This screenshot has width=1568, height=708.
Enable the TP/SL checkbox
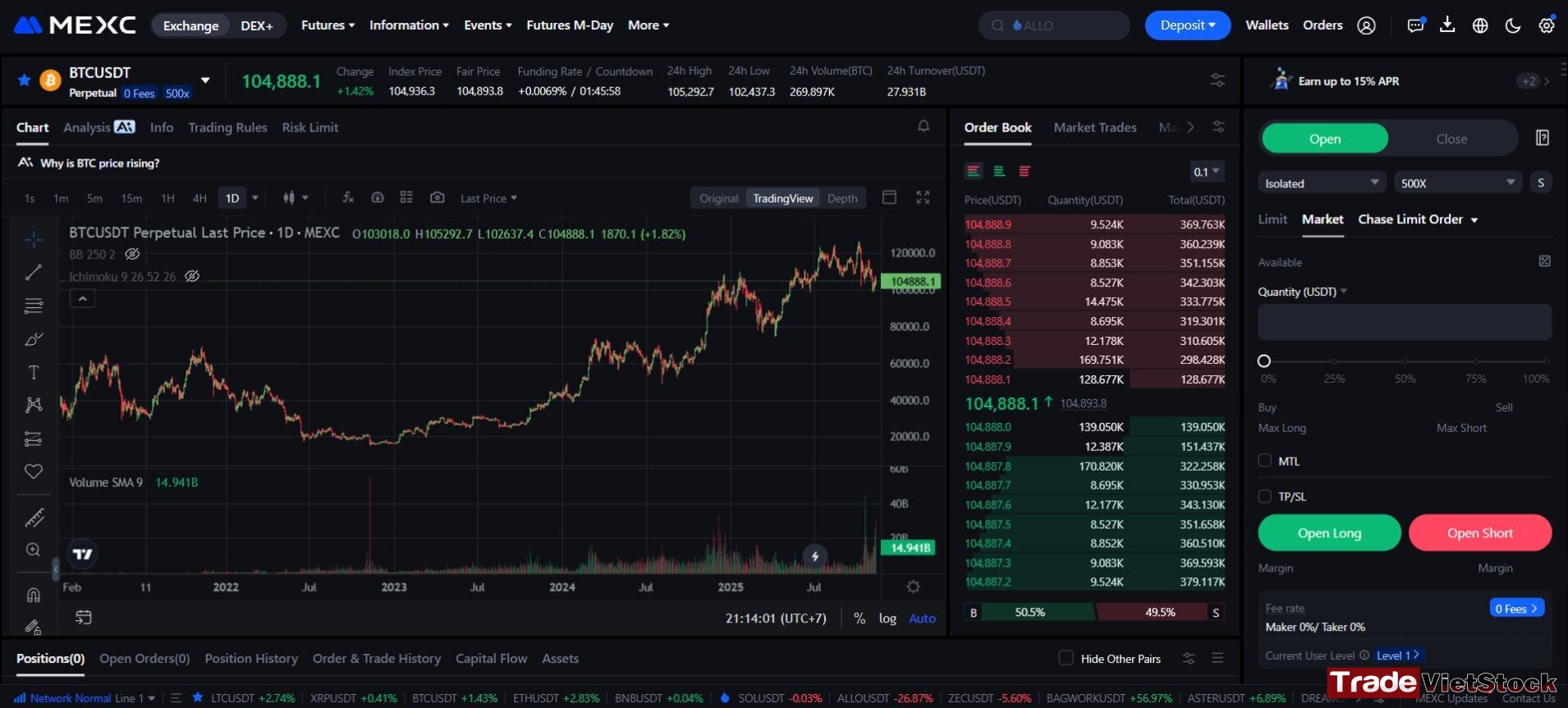click(x=1264, y=496)
